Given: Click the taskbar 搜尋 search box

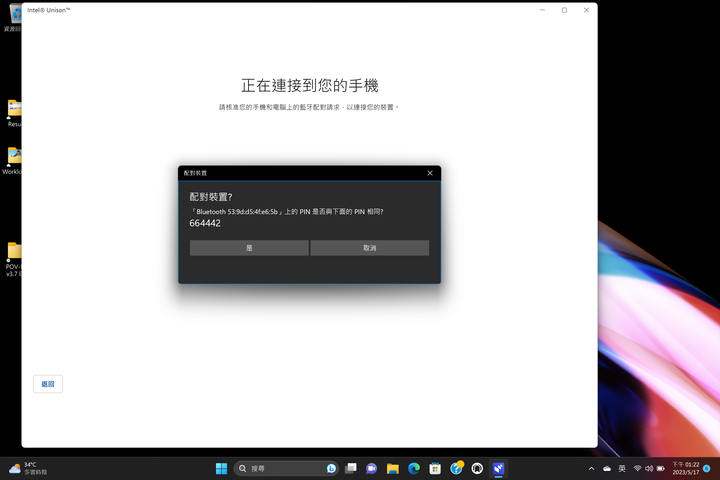Looking at the screenshot, I should click(x=286, y=469).
